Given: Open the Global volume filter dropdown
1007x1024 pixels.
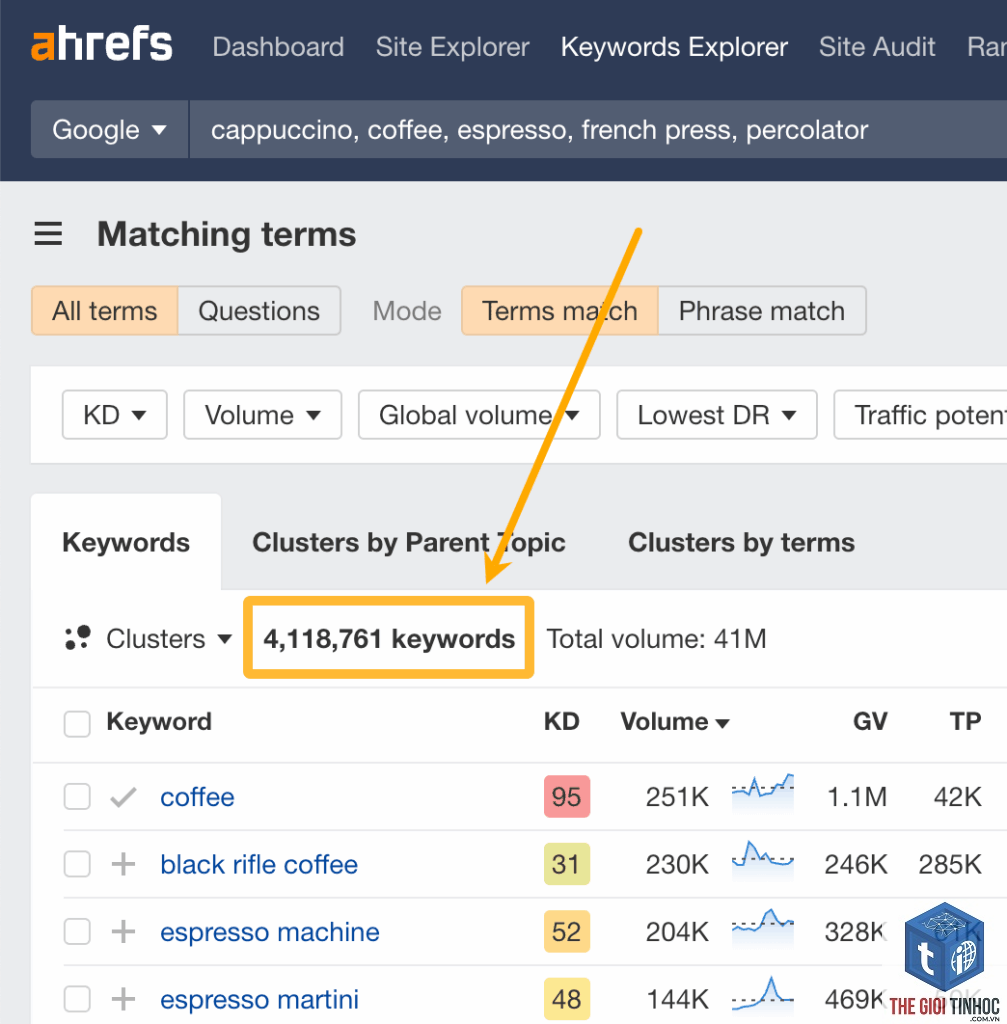Looking at the screenshot, I should [x=479, y=415].
